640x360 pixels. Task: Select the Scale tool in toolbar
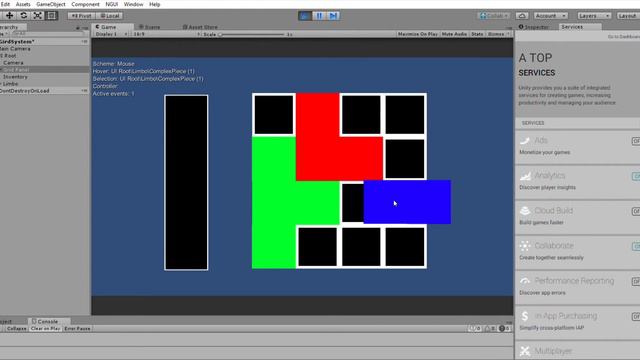pyautogui.click(x=38, y=16)
